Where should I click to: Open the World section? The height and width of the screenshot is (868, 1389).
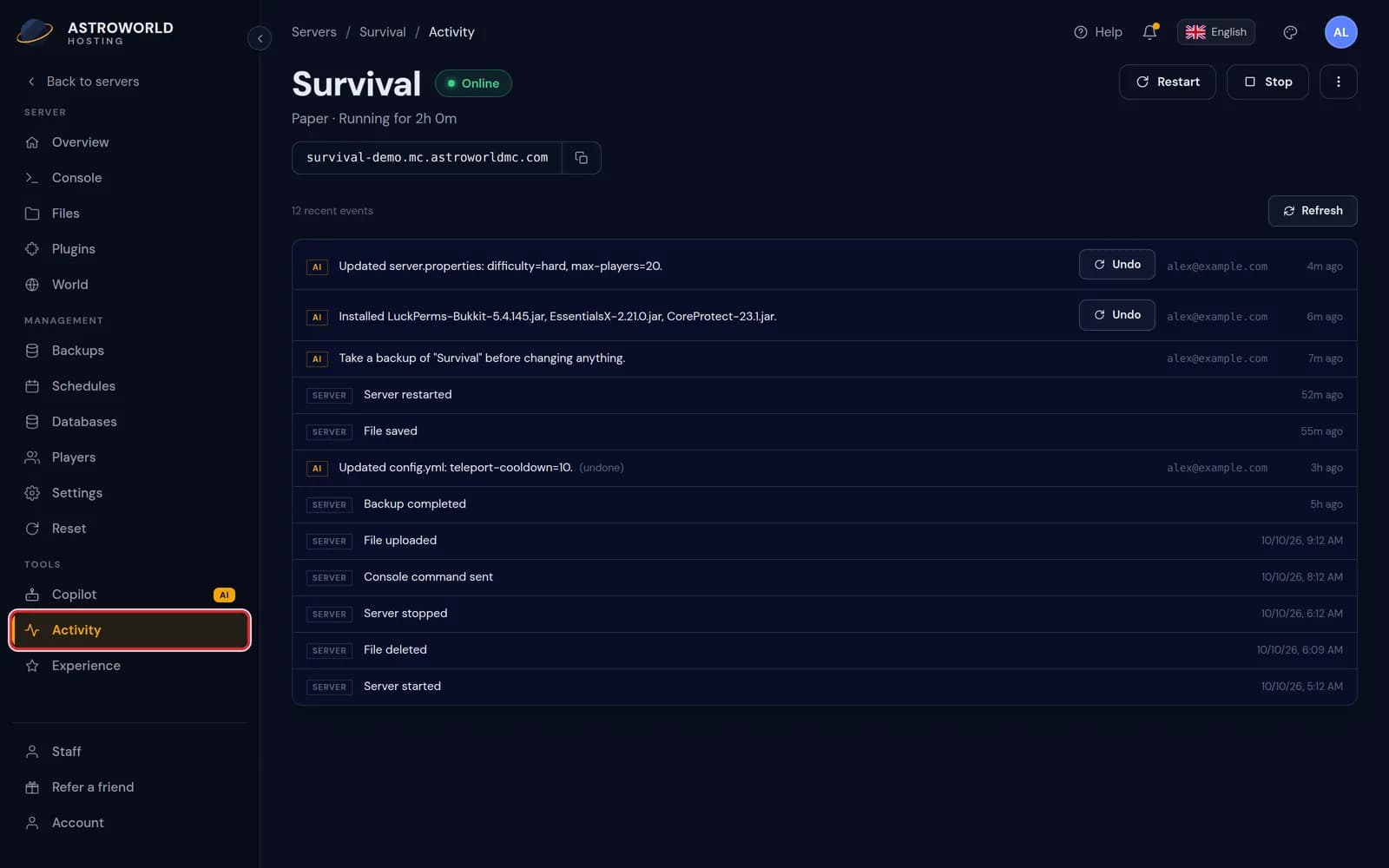coord(130,285)
